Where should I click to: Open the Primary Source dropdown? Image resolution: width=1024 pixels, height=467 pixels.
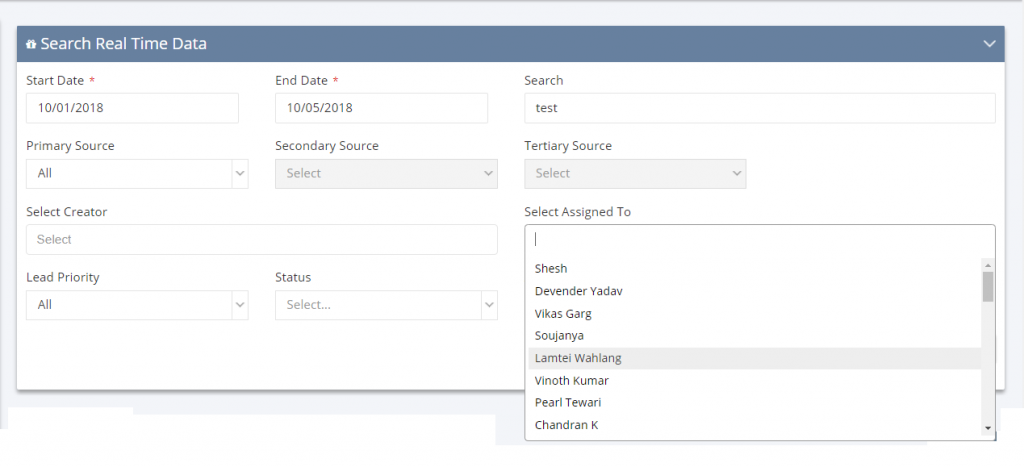[x=137, y=174]
